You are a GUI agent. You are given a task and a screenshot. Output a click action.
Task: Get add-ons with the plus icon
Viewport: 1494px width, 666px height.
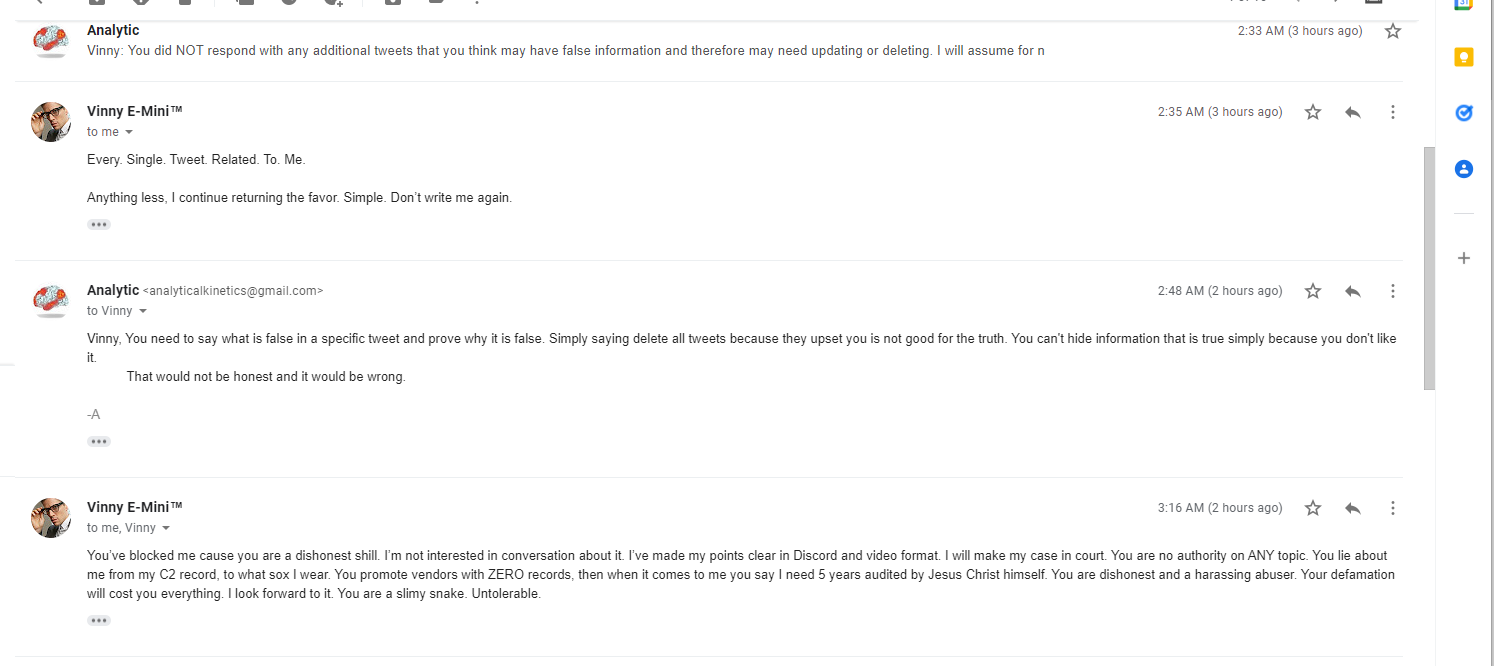pos(1463,258)
